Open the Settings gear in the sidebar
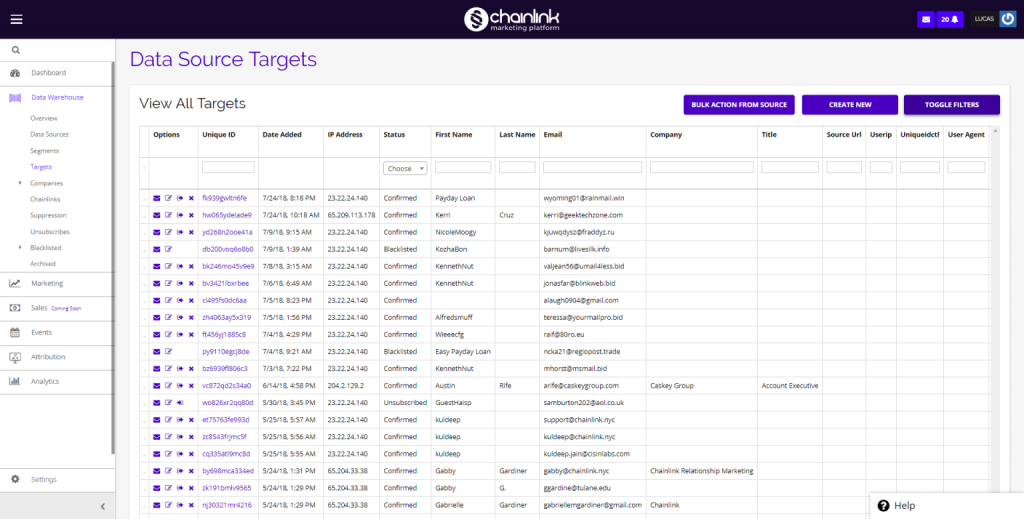 tap(15, 479)
